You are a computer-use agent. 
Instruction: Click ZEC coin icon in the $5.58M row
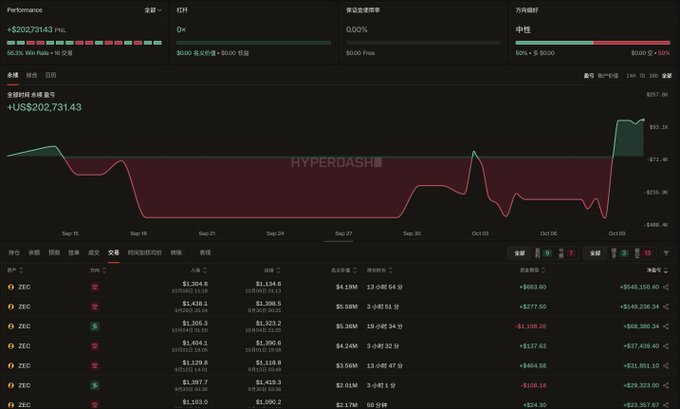coord(11,307)
